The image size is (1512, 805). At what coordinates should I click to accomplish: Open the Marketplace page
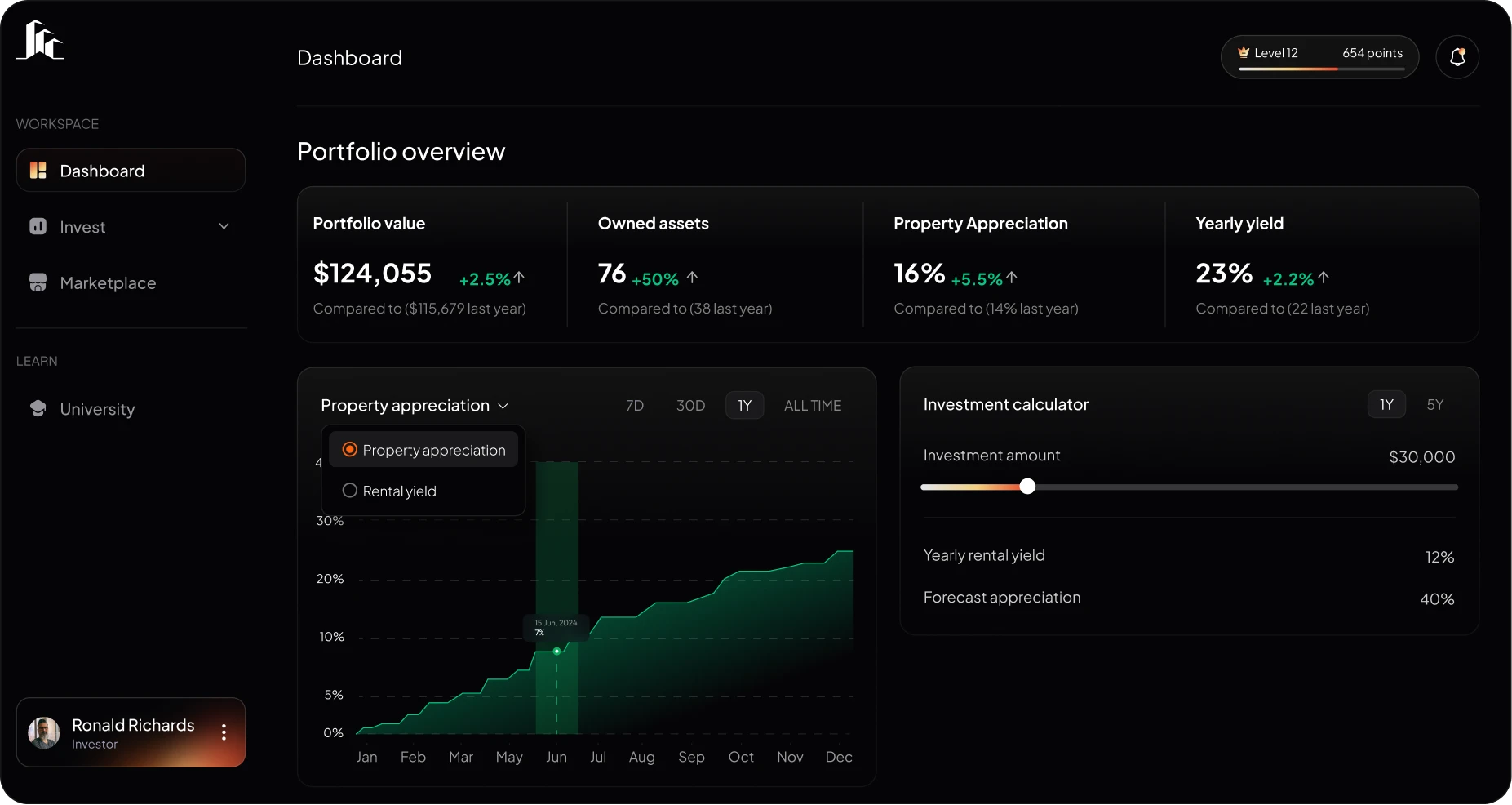tap(108, 282)
